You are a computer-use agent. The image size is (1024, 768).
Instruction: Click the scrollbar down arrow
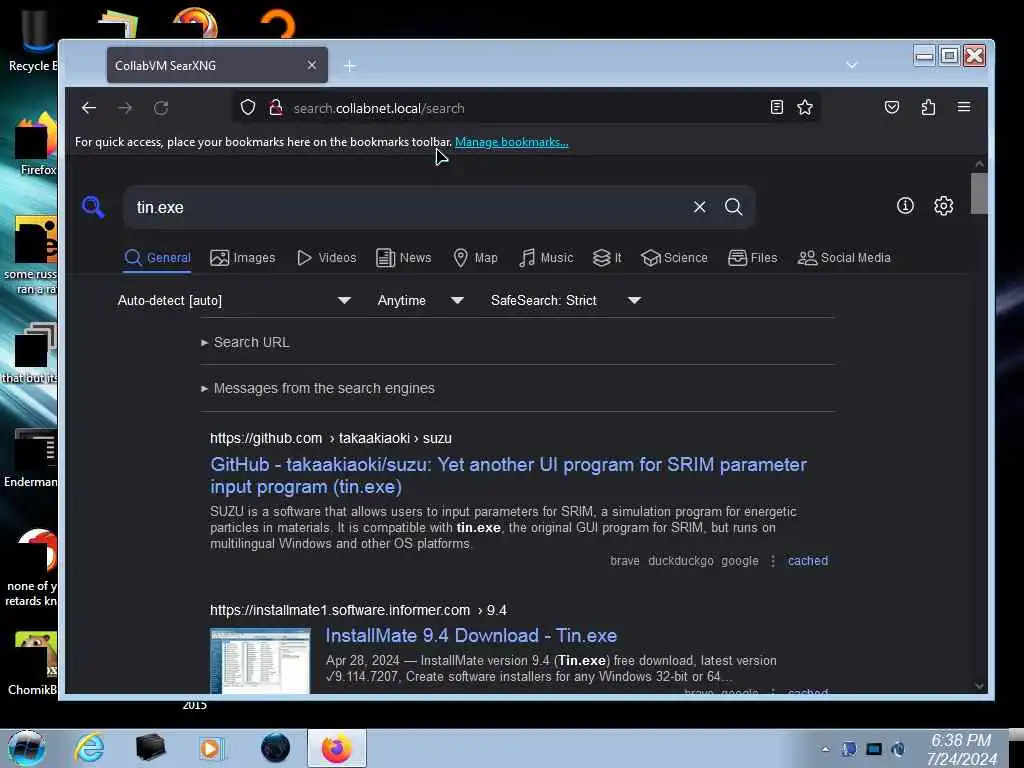click(x=978, y=686)
